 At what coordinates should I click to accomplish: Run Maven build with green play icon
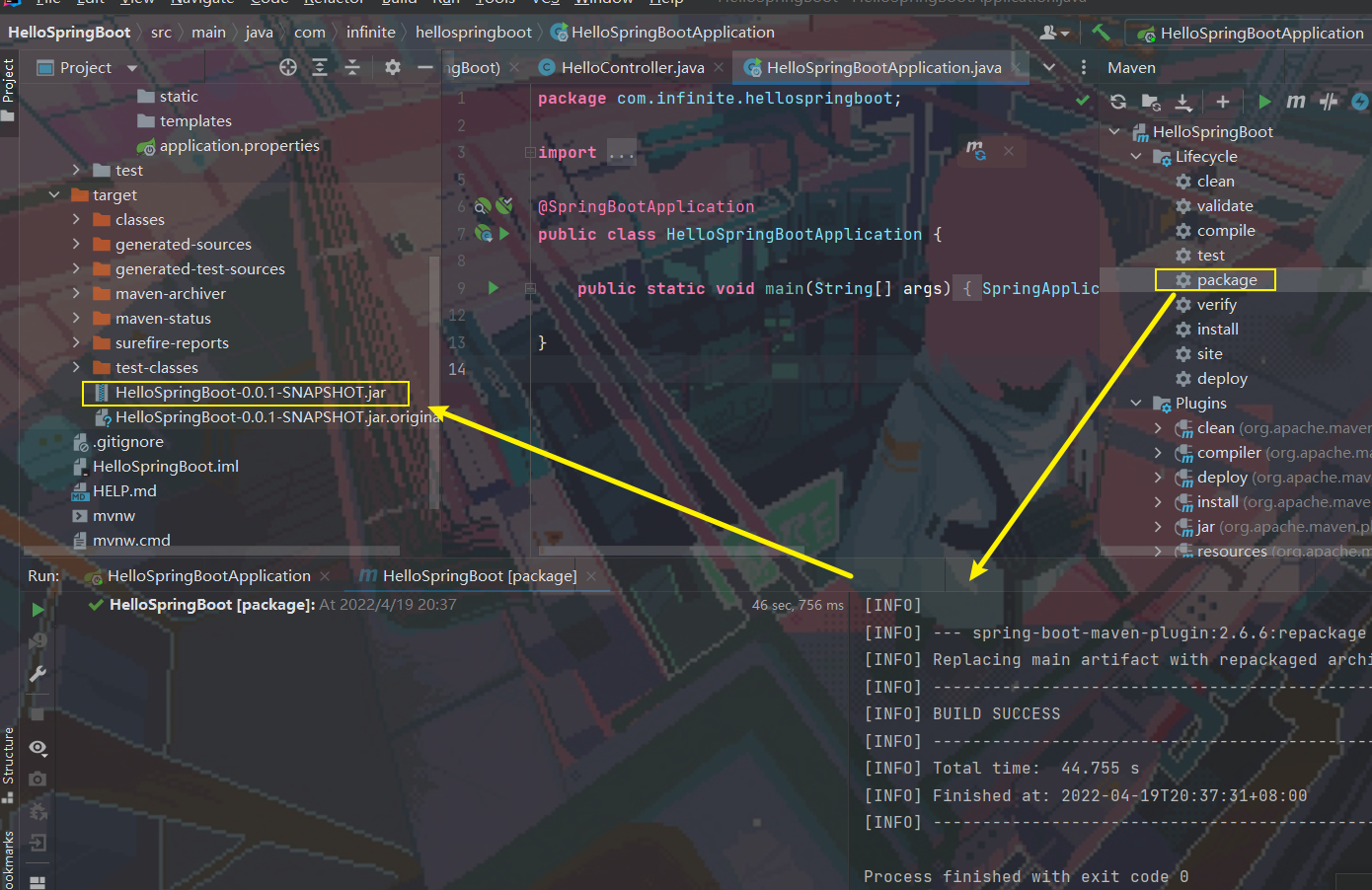[1264, 102]
